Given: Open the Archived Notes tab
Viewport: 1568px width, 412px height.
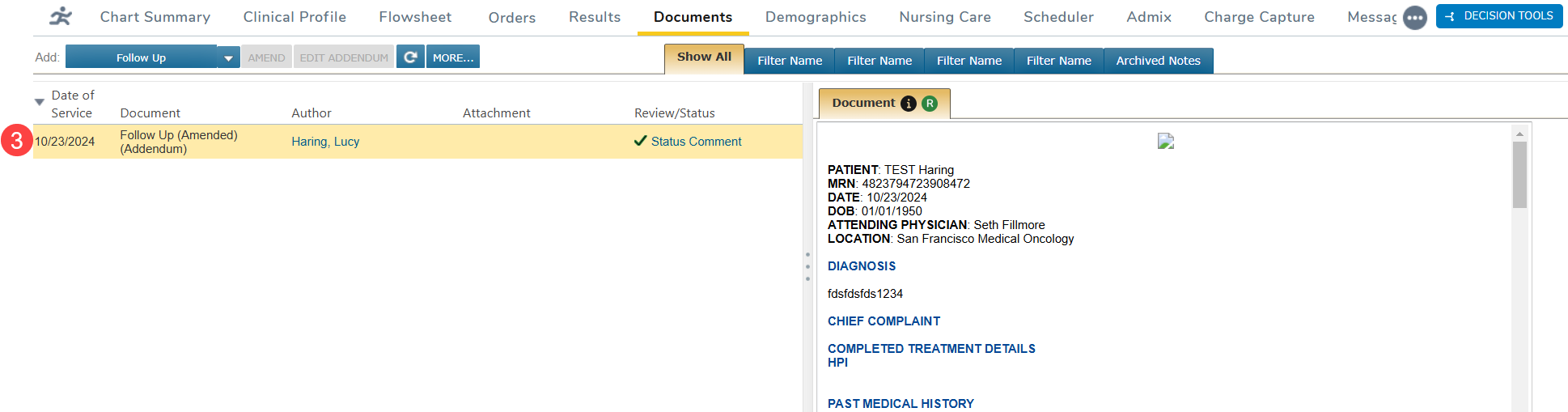Looking at the screenshot, I should pos(1158,61).
